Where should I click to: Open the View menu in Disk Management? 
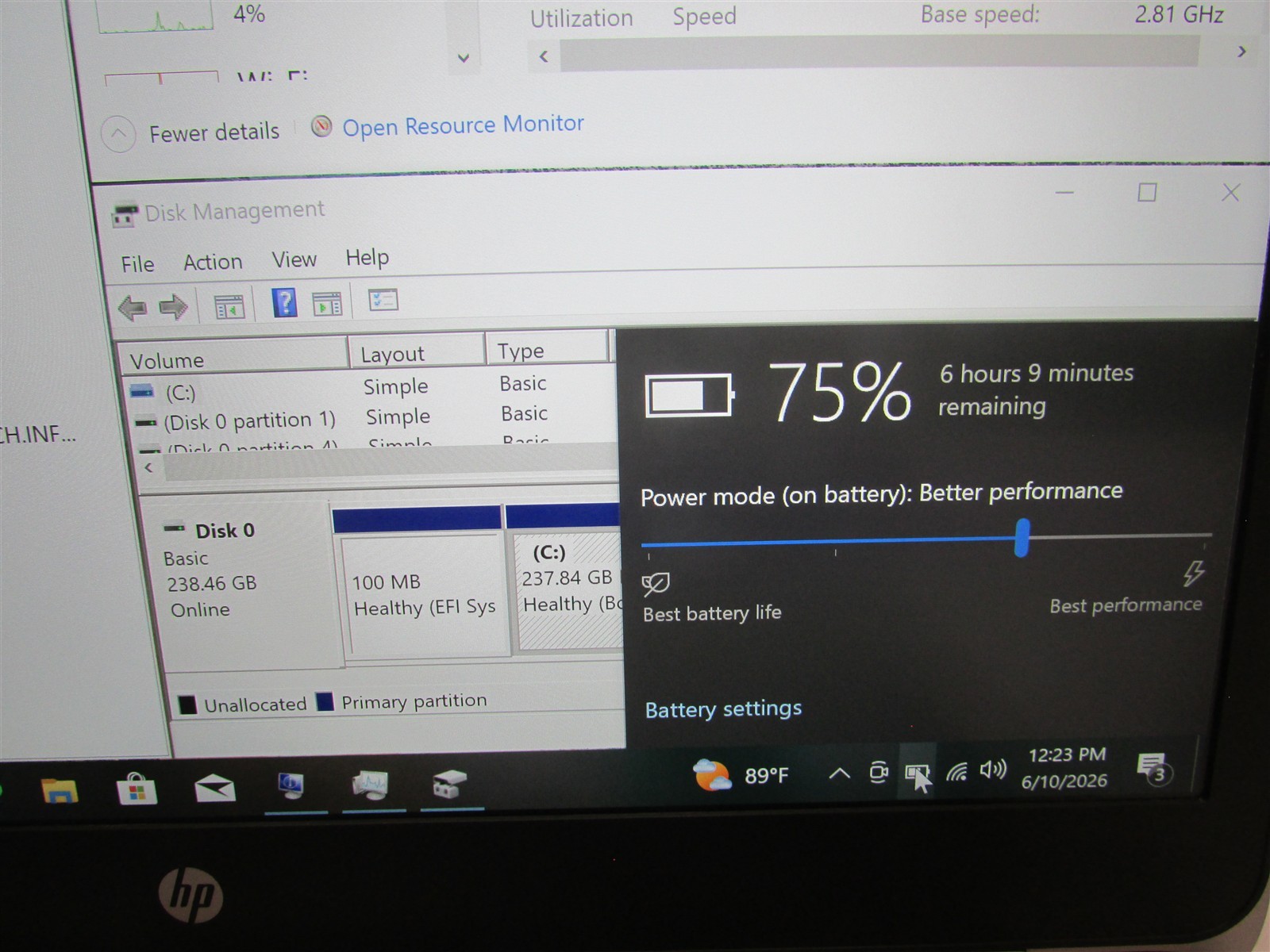click(x=294, y=259)
